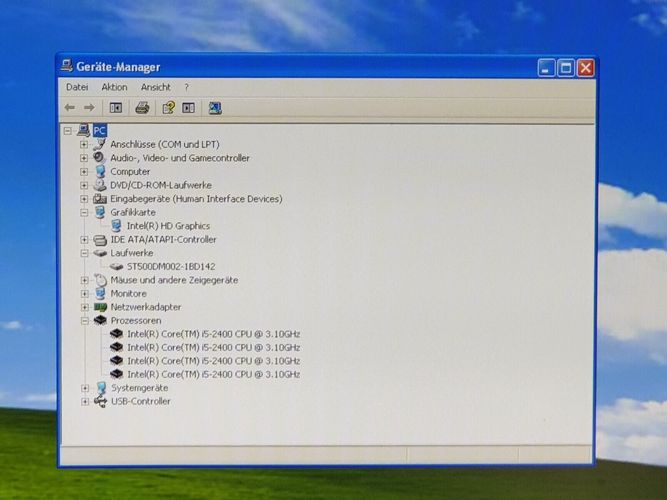Image resolution: width=667 pixels, height=500 pixels.
Task: Collapse the Prozessoren node
Action: coord(85,320)
